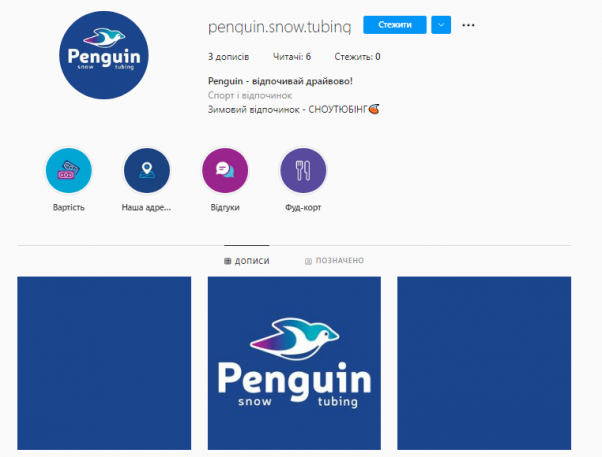This screenshot has width=602, height=457.
Task: Open the Вартість story highlight icon
Action: pos(69,171)
